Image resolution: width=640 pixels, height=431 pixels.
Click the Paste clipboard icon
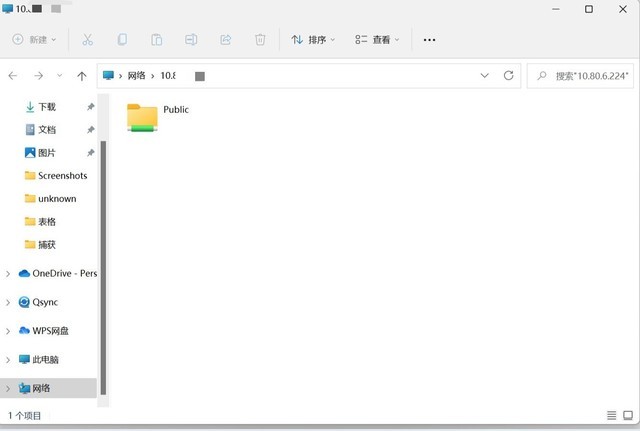(x=157, y=40)
